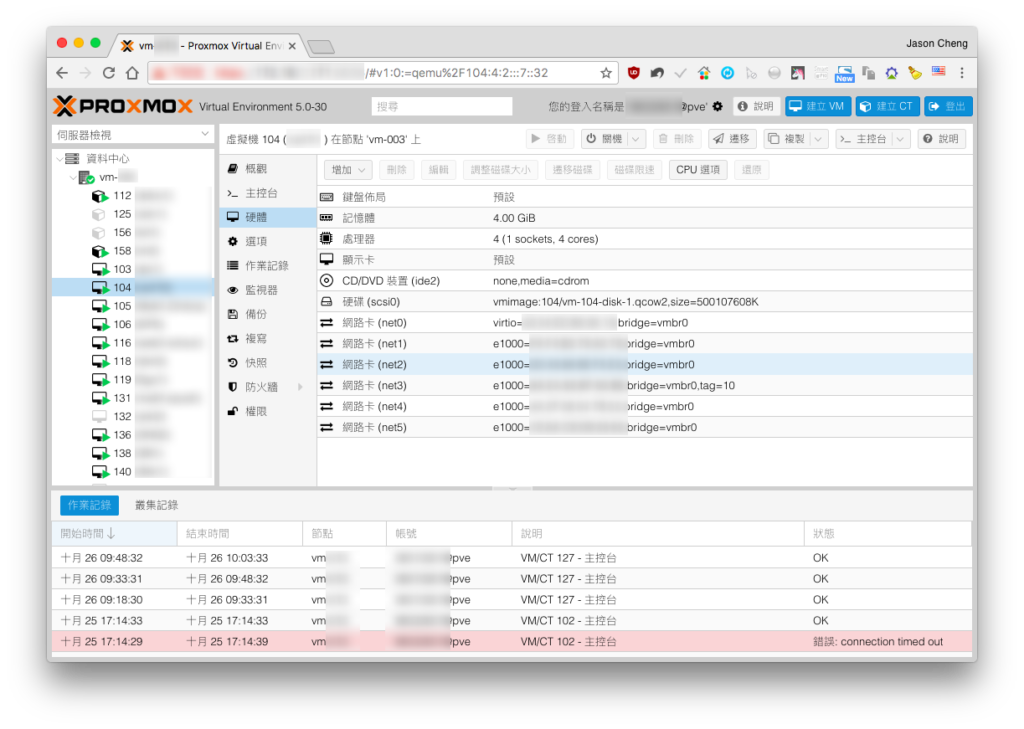Image resolution: width=1024 pixels, height=729 pixels.
Task: Sort by 開始時間 column header
Action: click(114, 534)
